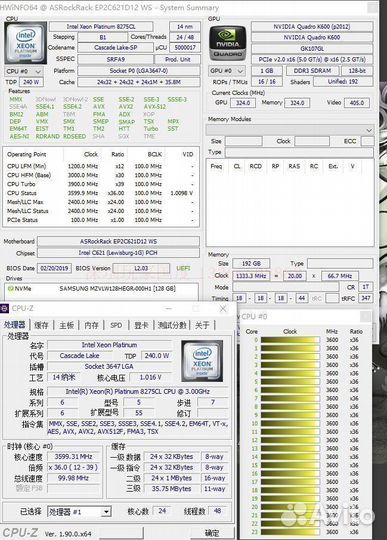Click the AVX-512 feature flag
The width and height of the screenshot is (387, 540).
pos(155,107)
